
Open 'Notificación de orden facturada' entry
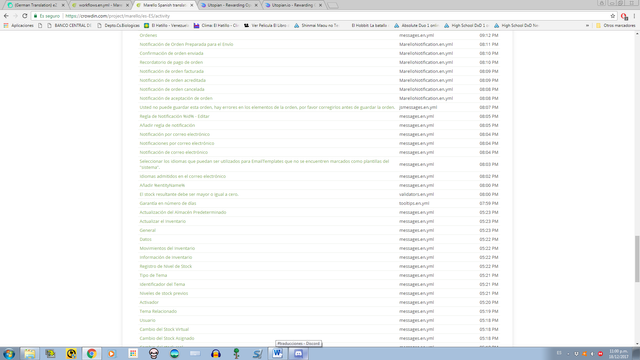point(171,71)
